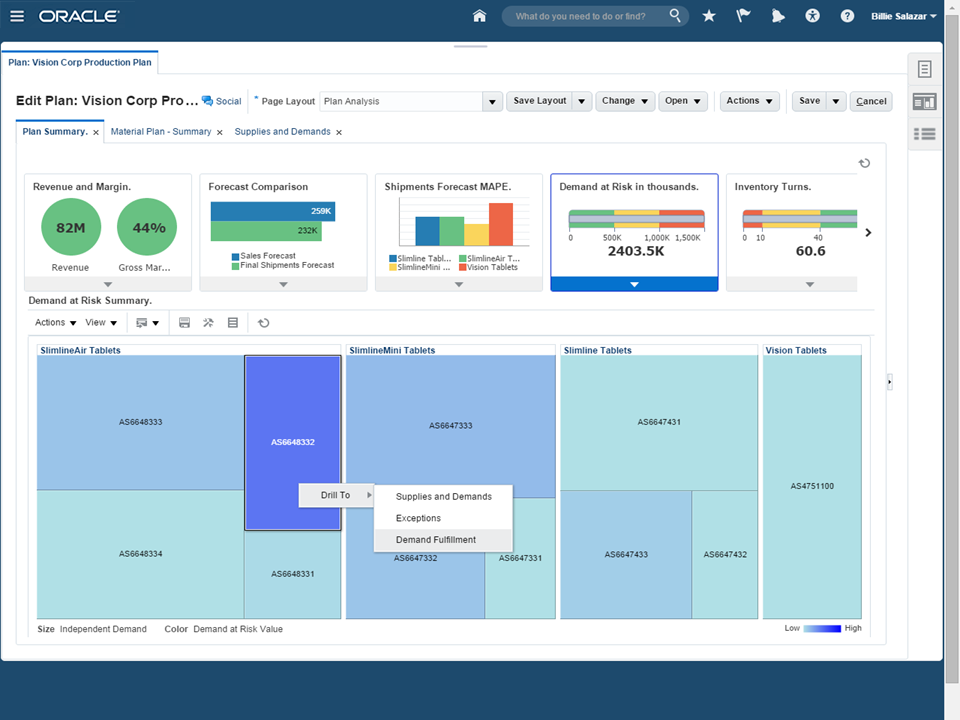Open the Open dropdown menu
This screenshot has width=960, height=720.
[683, 101]
